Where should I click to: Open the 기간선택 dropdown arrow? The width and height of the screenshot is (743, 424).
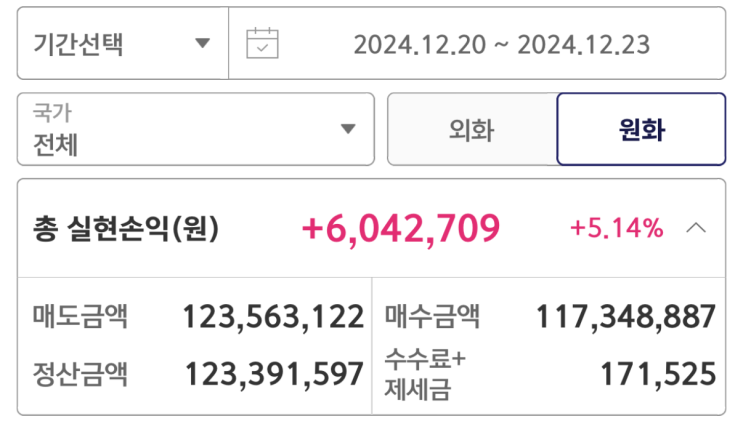[x=202, y=44]
